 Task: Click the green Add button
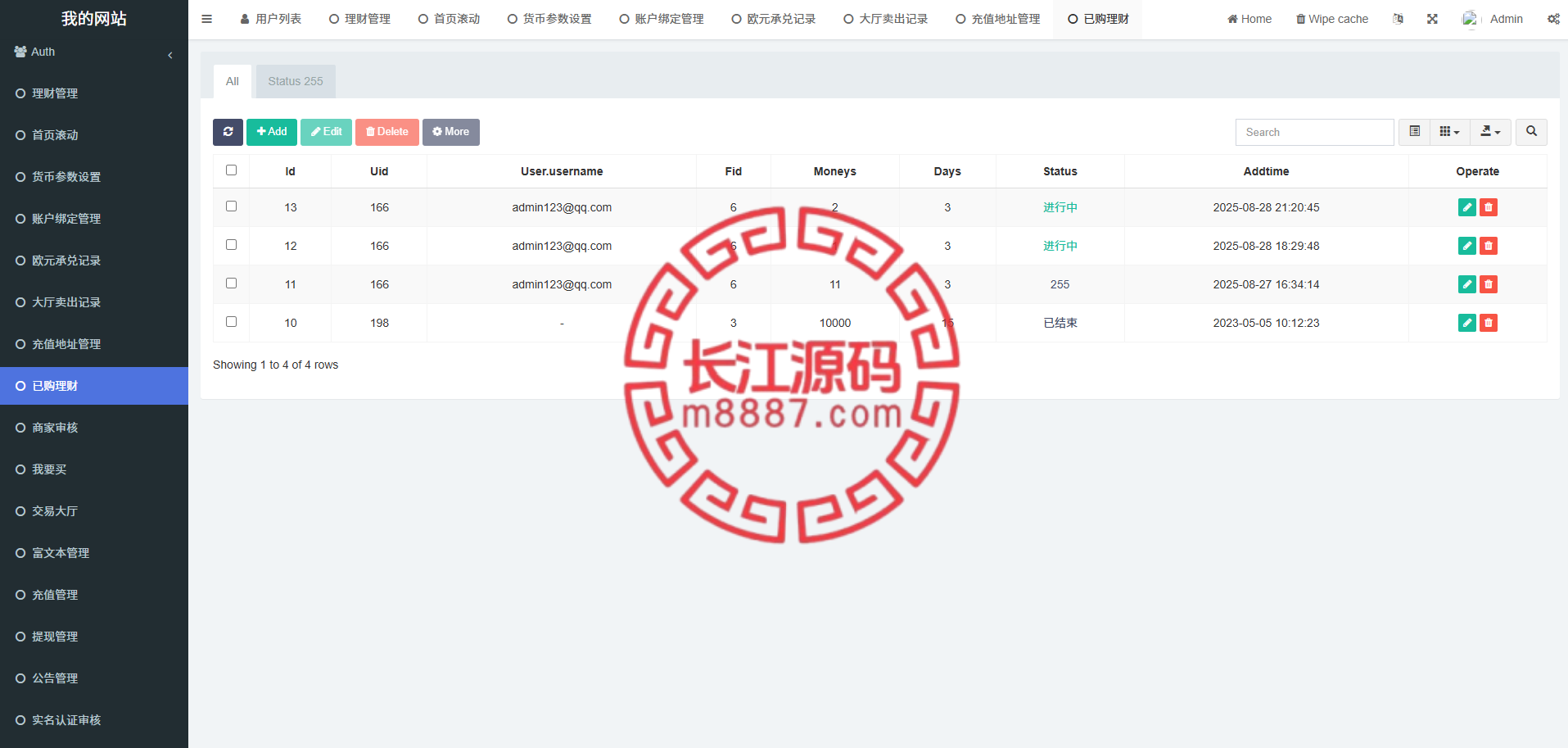(272, 132)
